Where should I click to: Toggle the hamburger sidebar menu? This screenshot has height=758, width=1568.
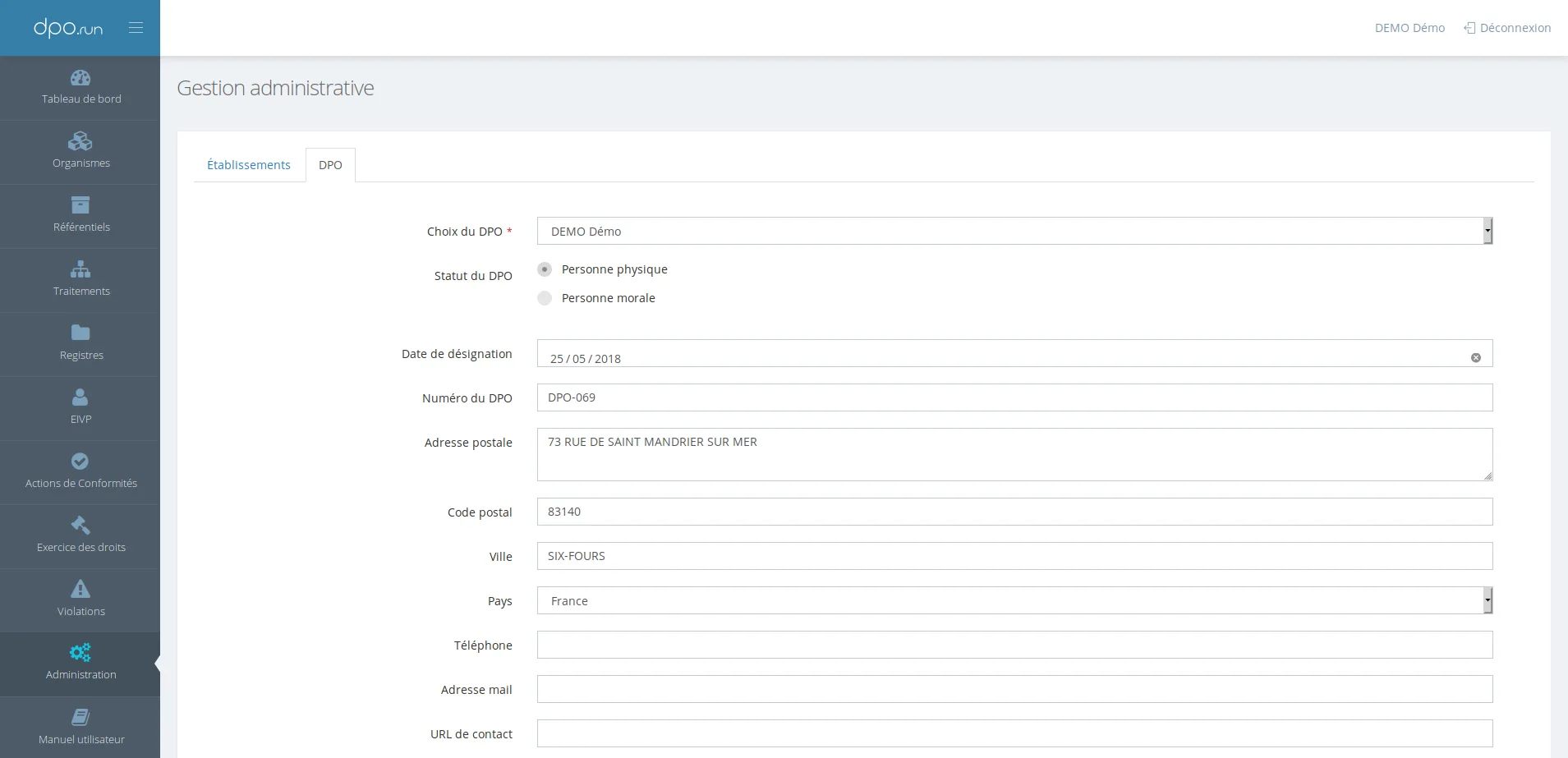click(136, 28)
